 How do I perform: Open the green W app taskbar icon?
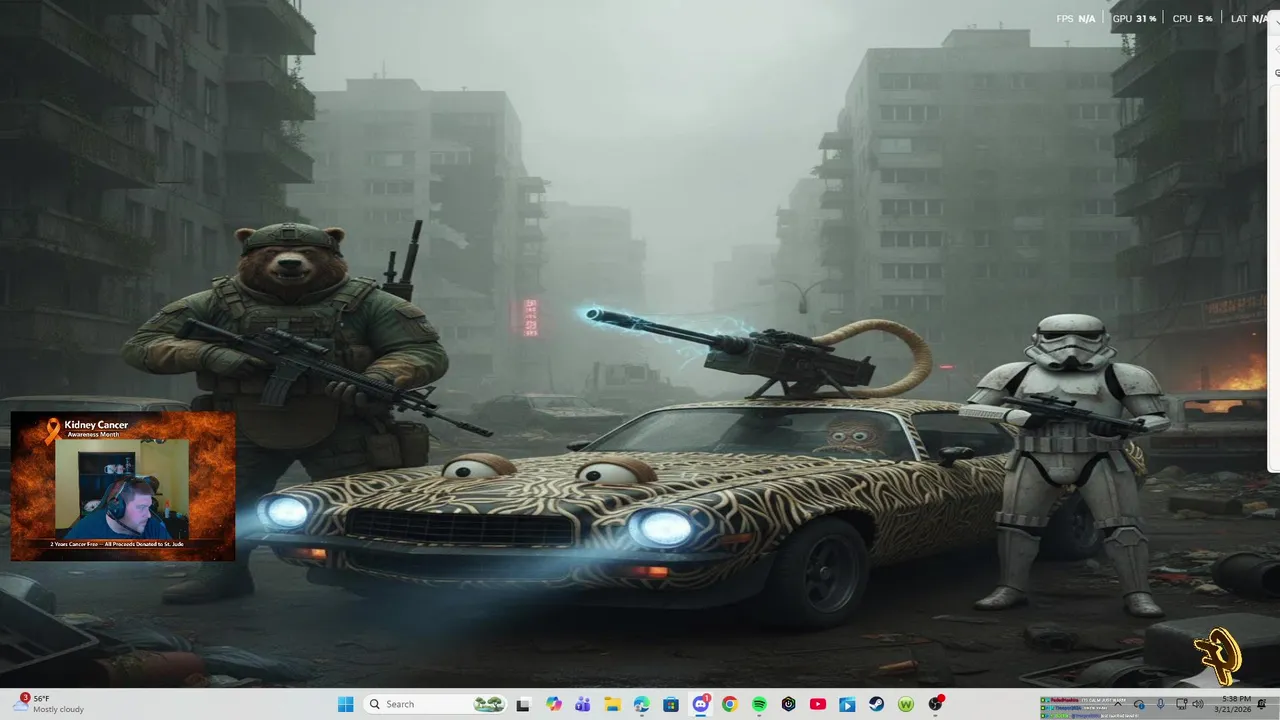[907, 704]
